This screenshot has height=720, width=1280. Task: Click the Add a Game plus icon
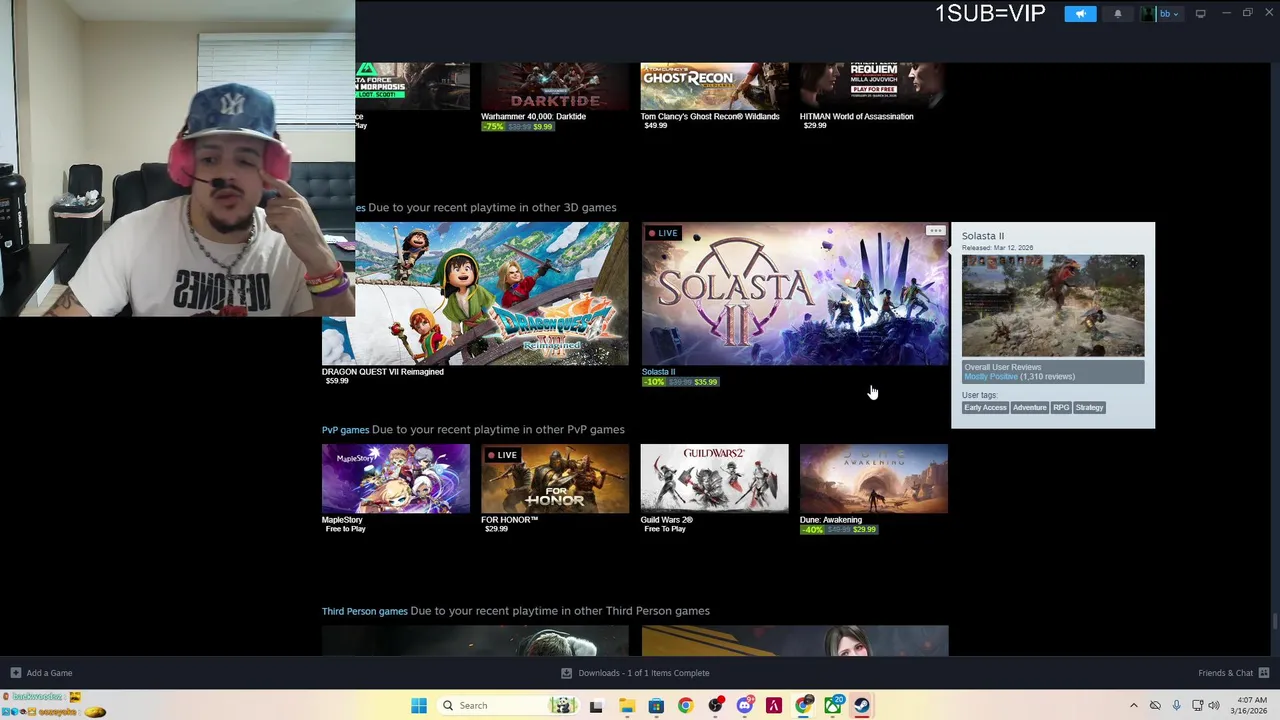(x=15, y=673)
